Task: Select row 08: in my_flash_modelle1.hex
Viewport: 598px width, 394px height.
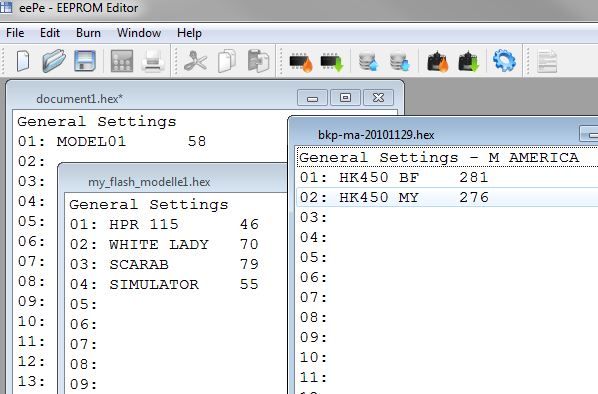Action: click(84, 364)
